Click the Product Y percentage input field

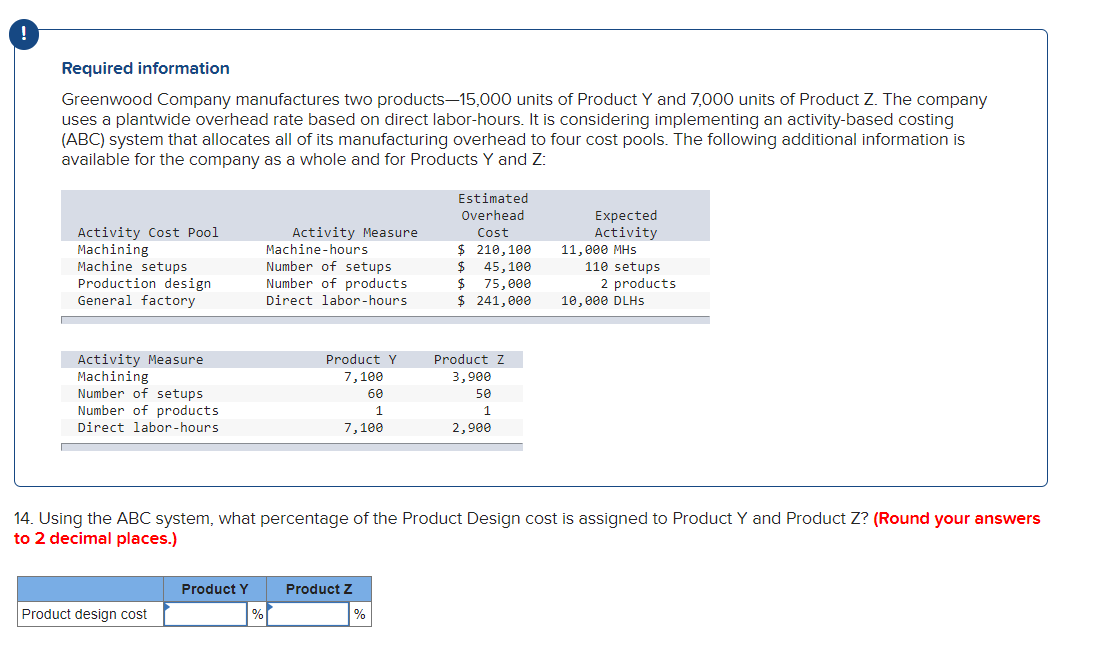206,614
